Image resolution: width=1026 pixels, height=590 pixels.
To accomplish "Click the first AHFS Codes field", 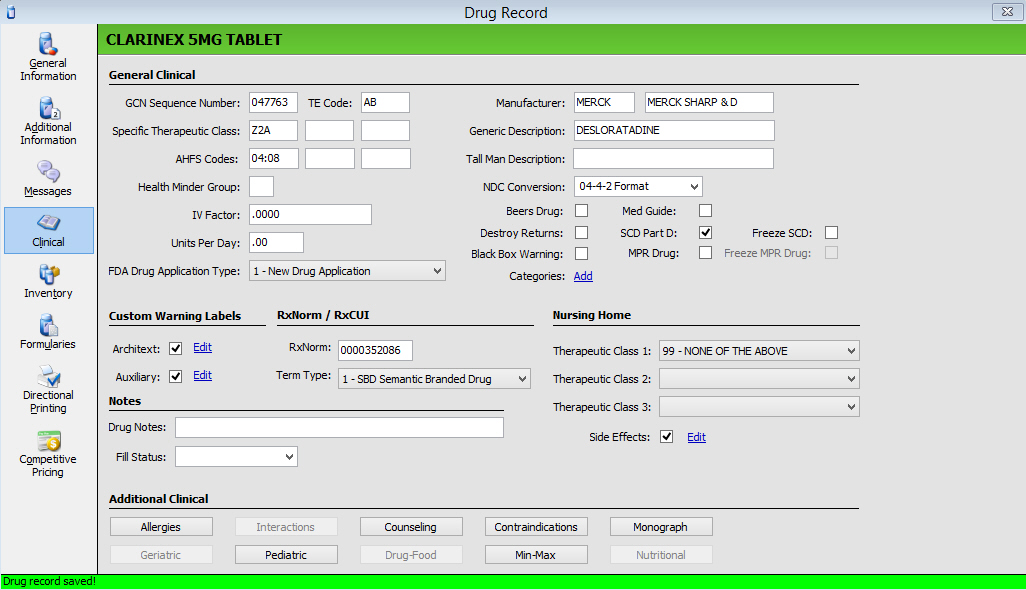I will pyautogui.click(x=274, y=158).
